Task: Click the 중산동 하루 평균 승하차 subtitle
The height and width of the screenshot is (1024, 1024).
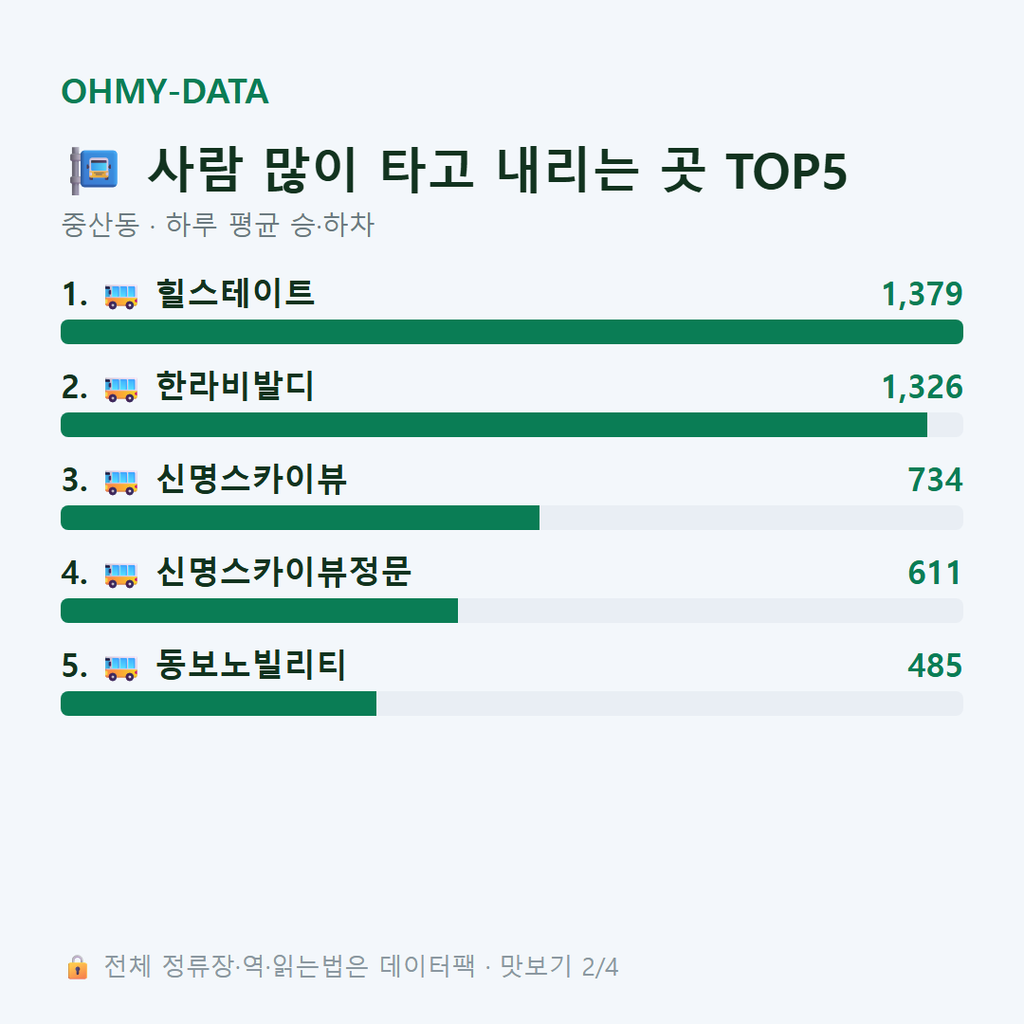Action: tap(217, 225)
